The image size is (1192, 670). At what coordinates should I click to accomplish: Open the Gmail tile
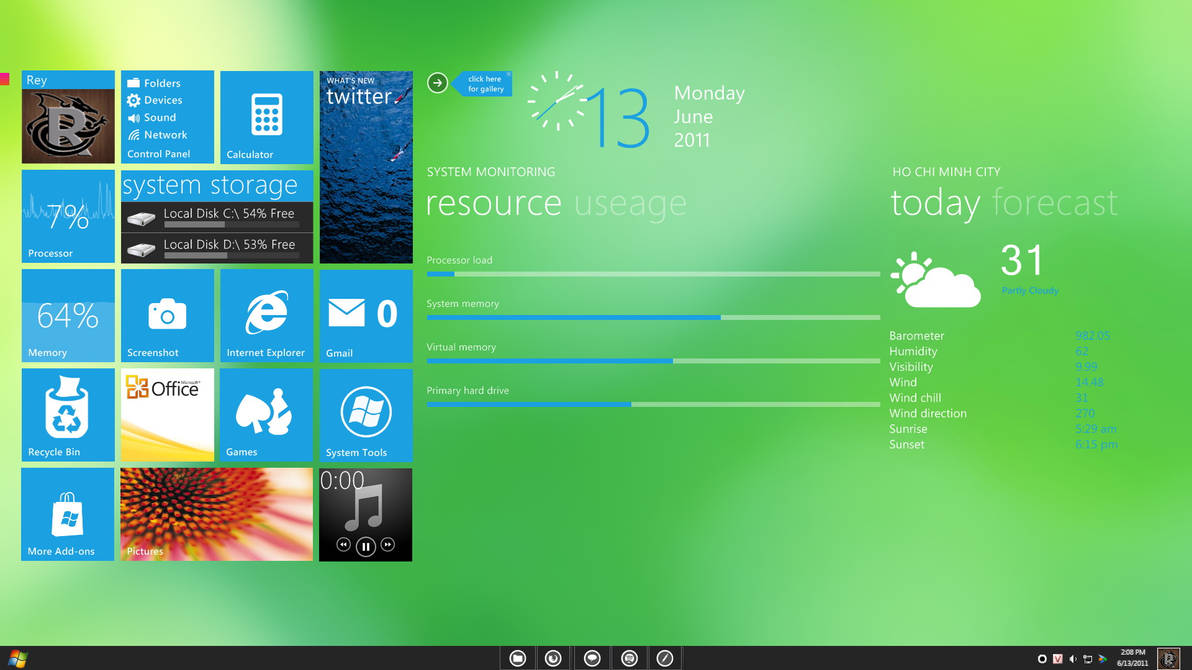click(366, 316)
